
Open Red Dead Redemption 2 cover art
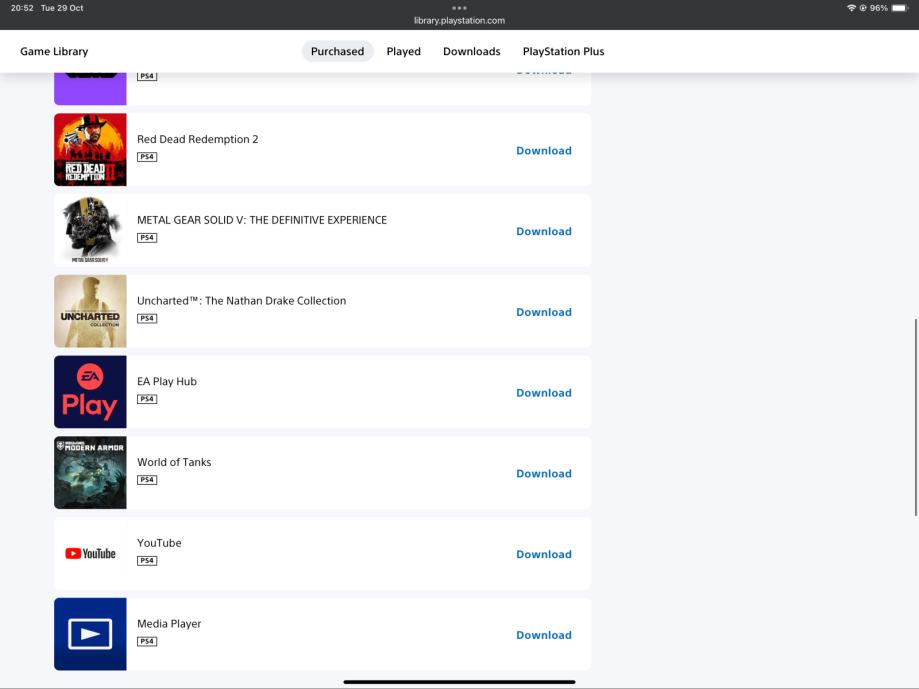tap(90, 150)
